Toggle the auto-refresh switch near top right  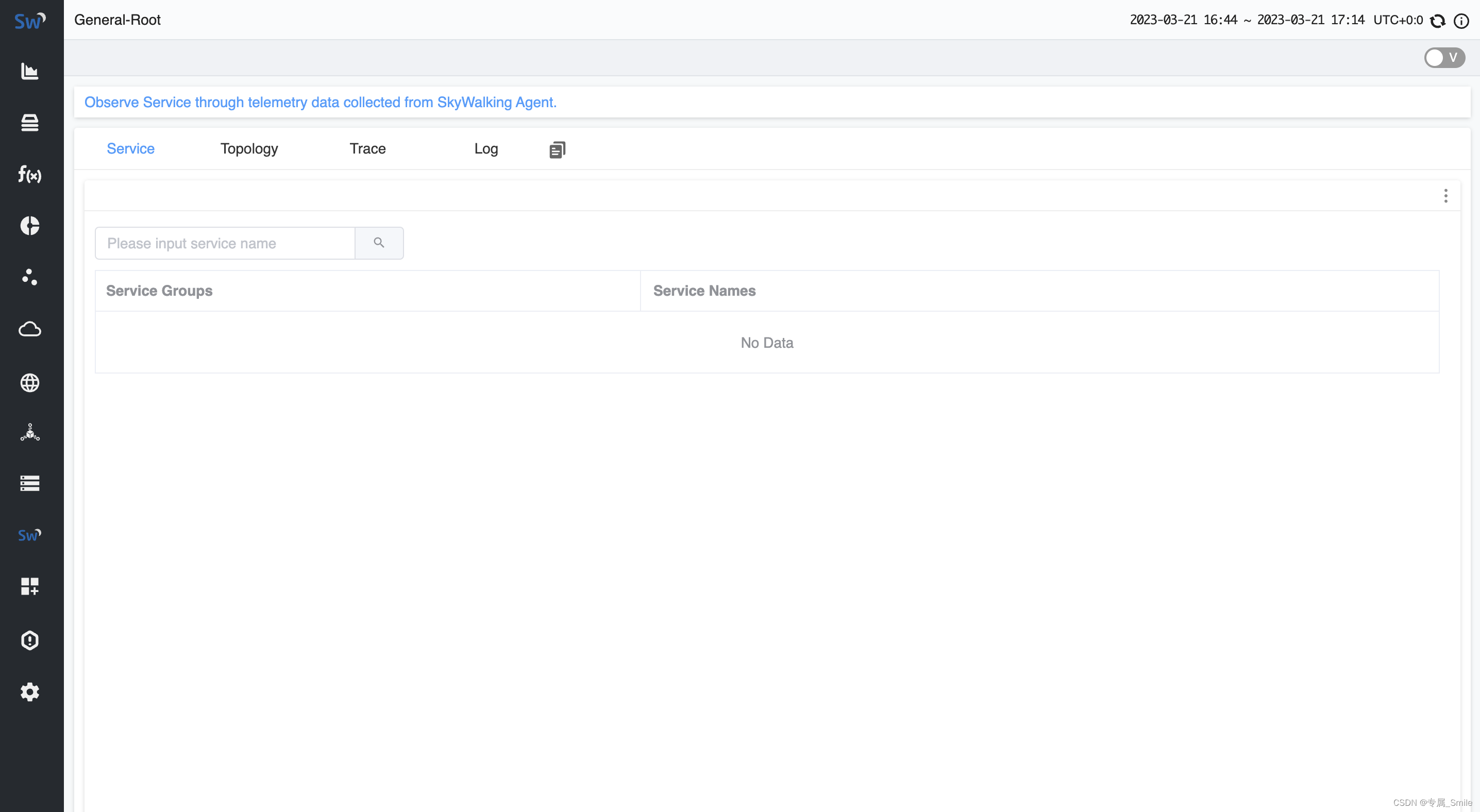tap(1444, 57)
